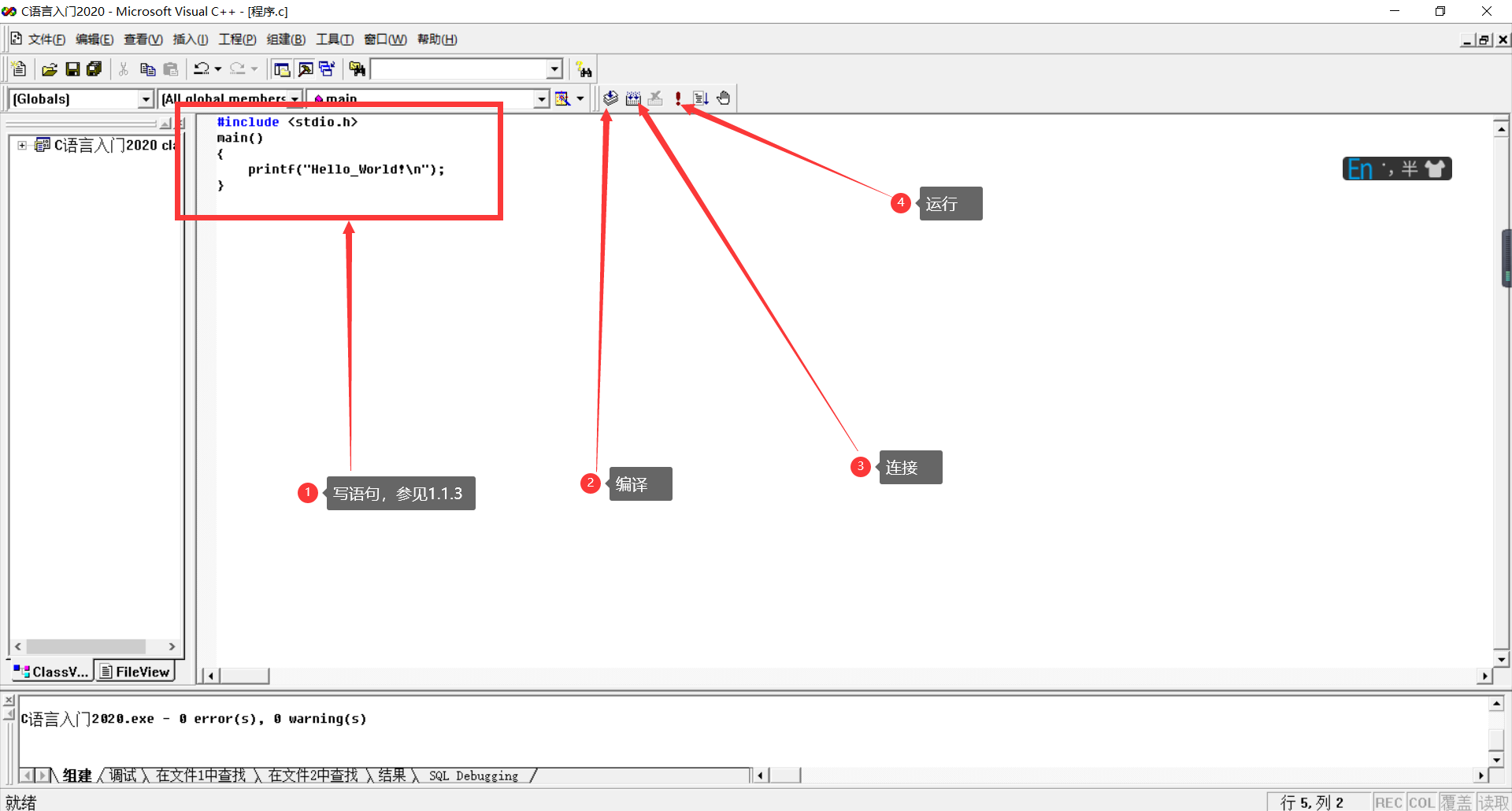Click the workspace panel scroll right arrow

tap(172, 646)
